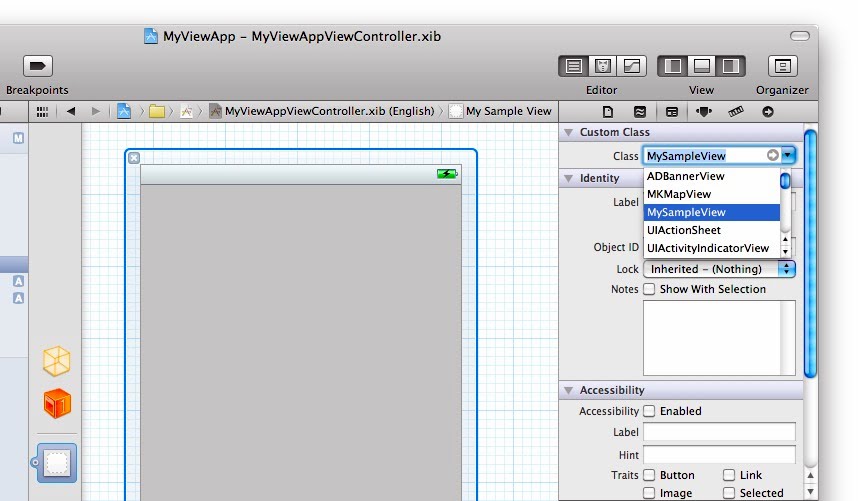Select the File's Owner placeholder cube
The height and width of the screenshot is (501, 858).
pos(57,361)
